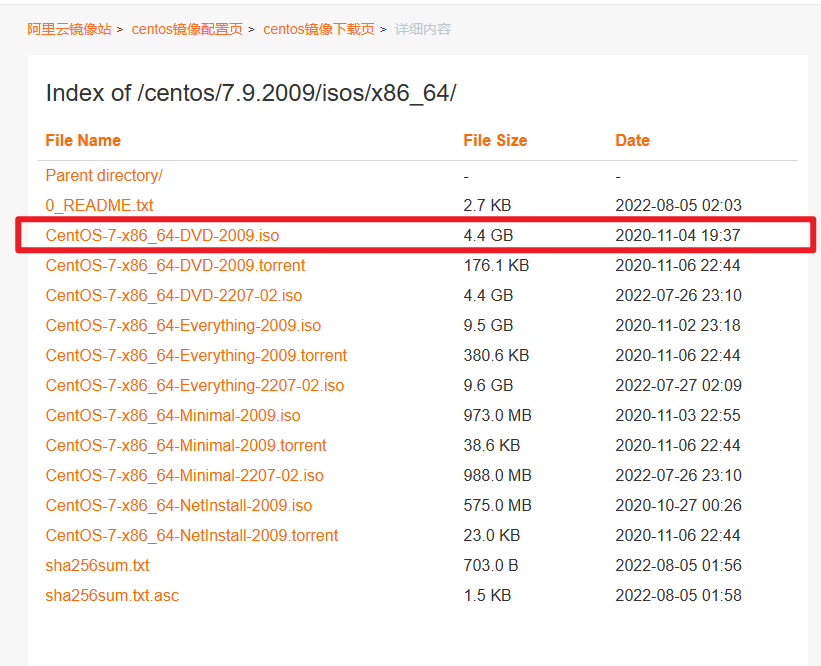Go to centos镜像配置页 breadcrumb
821x666 pixels.
point(187,29)
